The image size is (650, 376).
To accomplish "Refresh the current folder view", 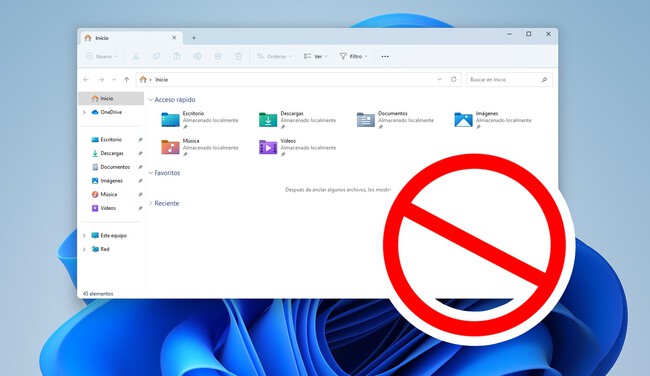I will [x=454, y=79].
